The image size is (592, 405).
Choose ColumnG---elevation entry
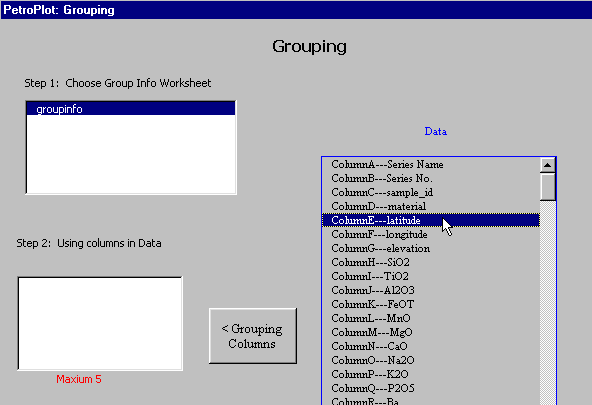[x=431, y=248]
